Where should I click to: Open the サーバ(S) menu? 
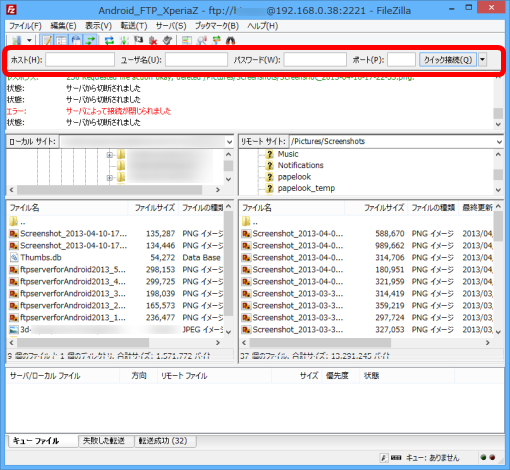(171, 26)
